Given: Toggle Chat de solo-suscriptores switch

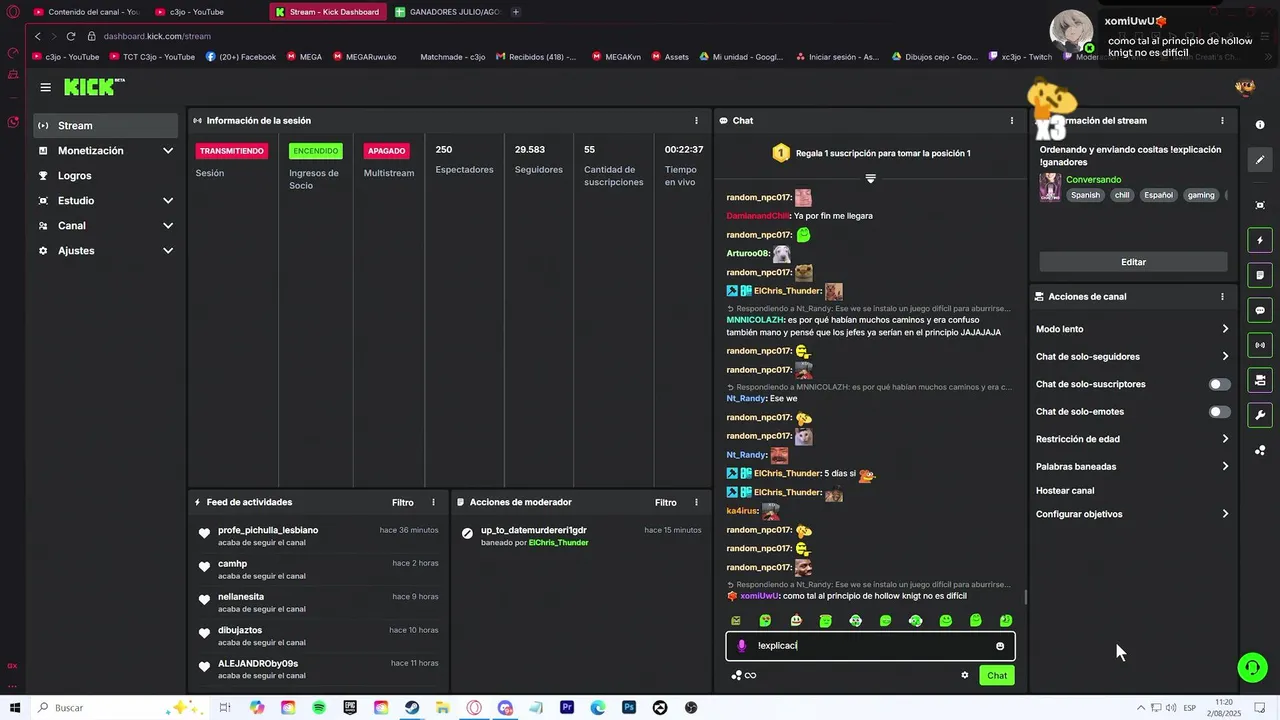Looking at the screenshot, I should point(1219,384).
